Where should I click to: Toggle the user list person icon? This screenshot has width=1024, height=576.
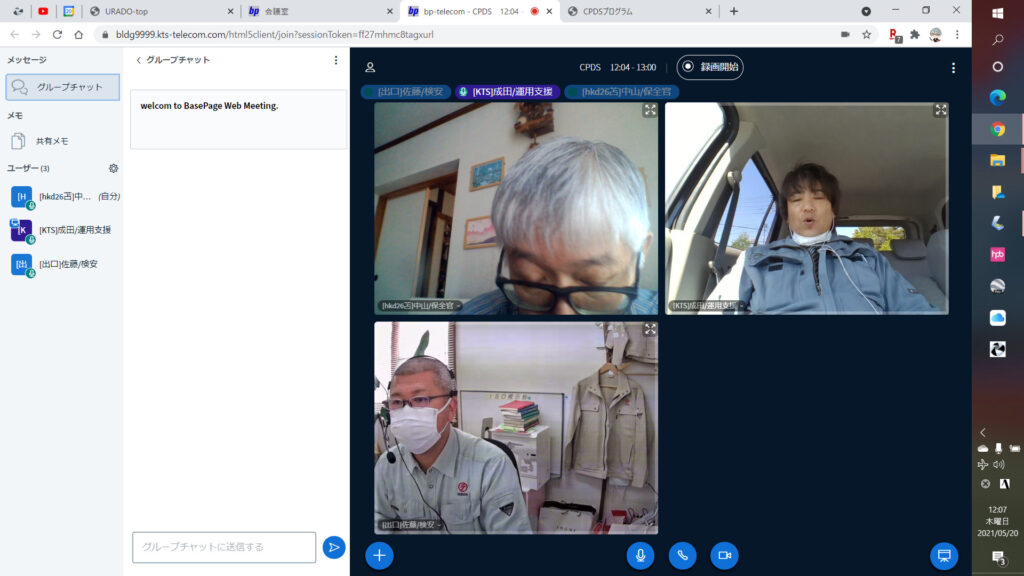(x=370, y=68)
